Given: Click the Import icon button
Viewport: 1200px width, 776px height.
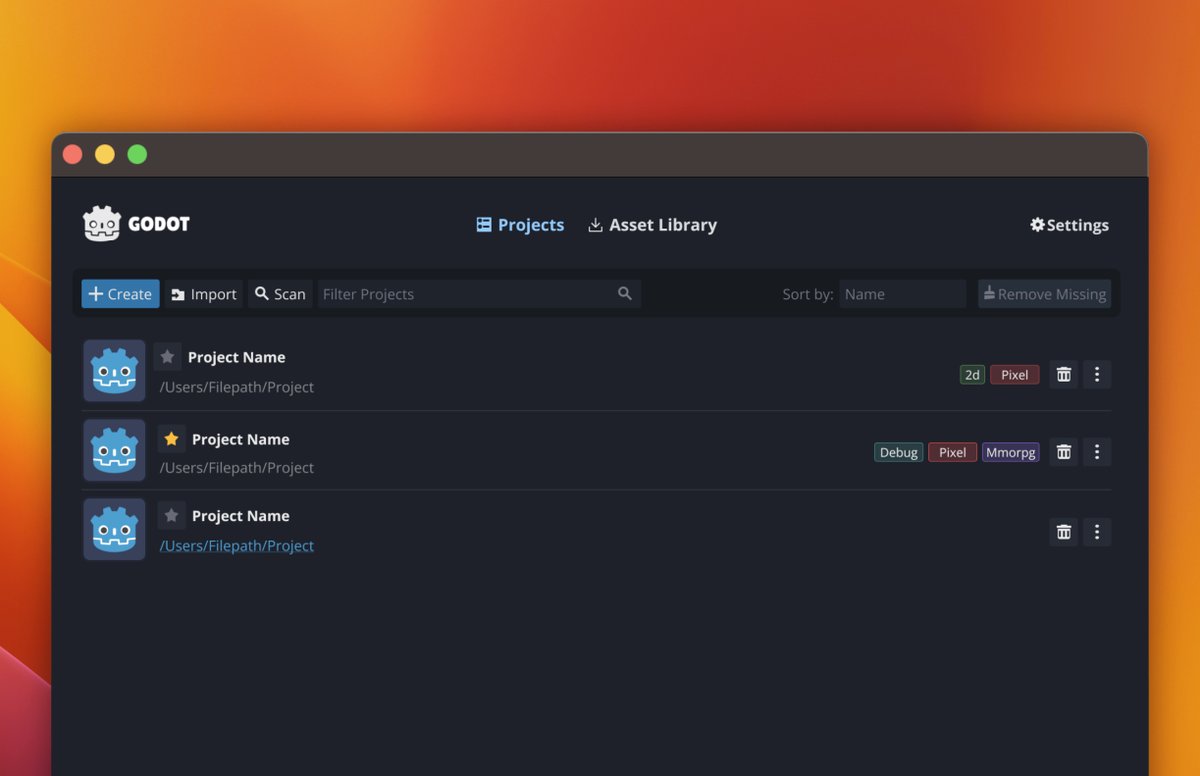Looking at the screenshot, I should pyautogui.click(x=176, y=293).
